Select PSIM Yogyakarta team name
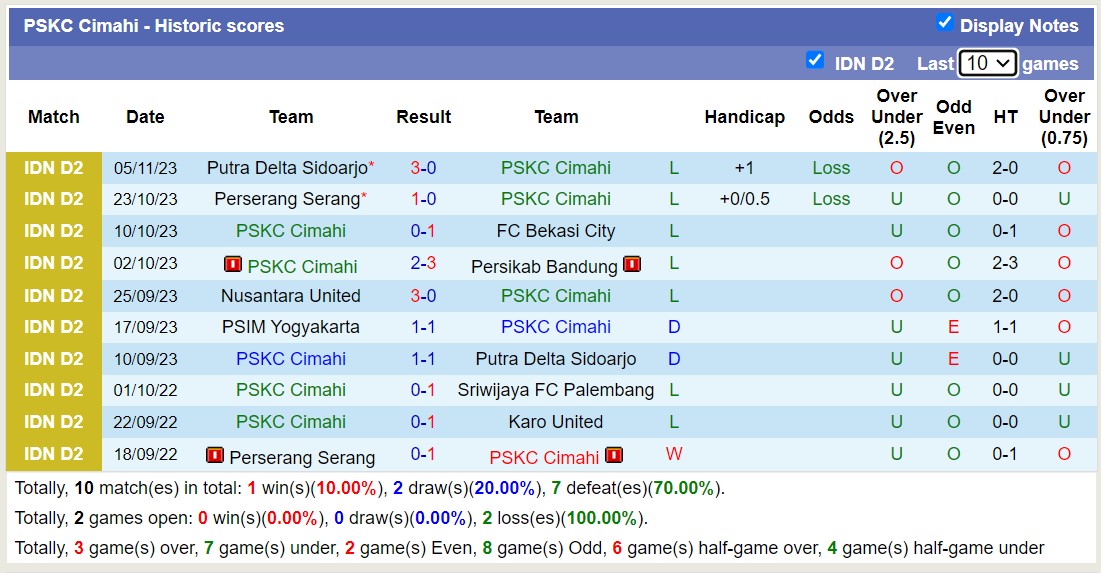1101x573 pixels. pyautogui.click(x=291, y=327)
